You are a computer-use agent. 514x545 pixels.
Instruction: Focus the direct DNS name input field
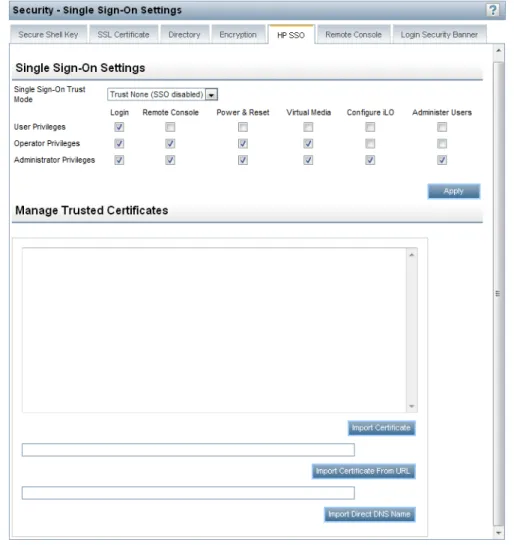pos(188,493)
